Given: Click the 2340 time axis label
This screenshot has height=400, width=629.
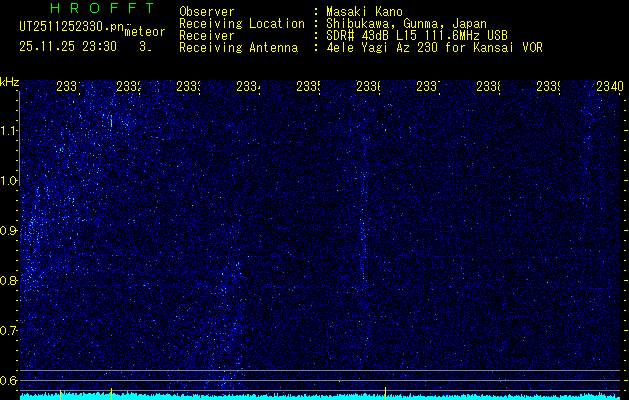Looking at the screenshot, I should point(610,86).
